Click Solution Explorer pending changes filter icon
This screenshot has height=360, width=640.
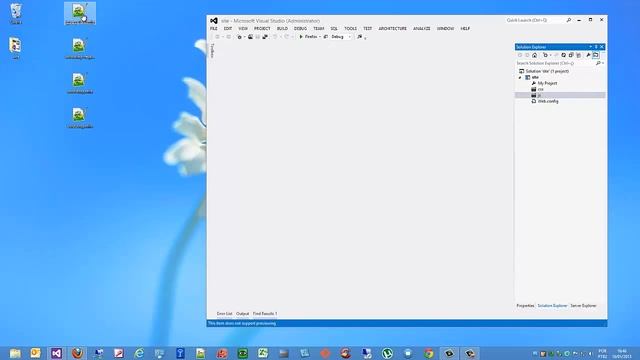[x=545, y=55]
